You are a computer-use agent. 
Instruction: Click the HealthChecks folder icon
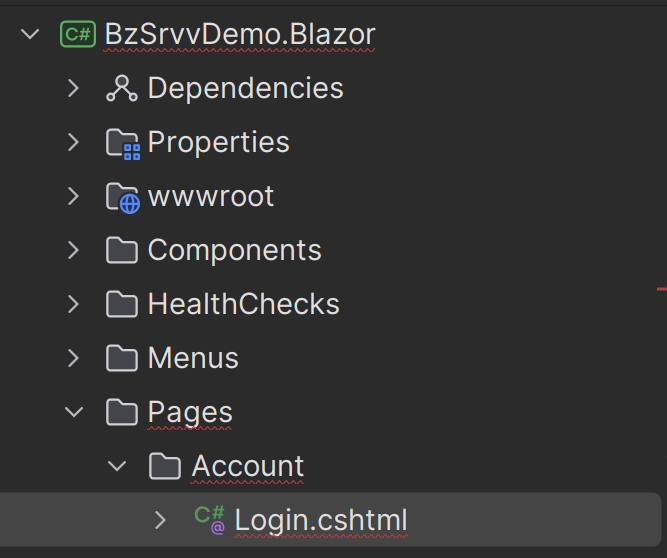(121, 304)
